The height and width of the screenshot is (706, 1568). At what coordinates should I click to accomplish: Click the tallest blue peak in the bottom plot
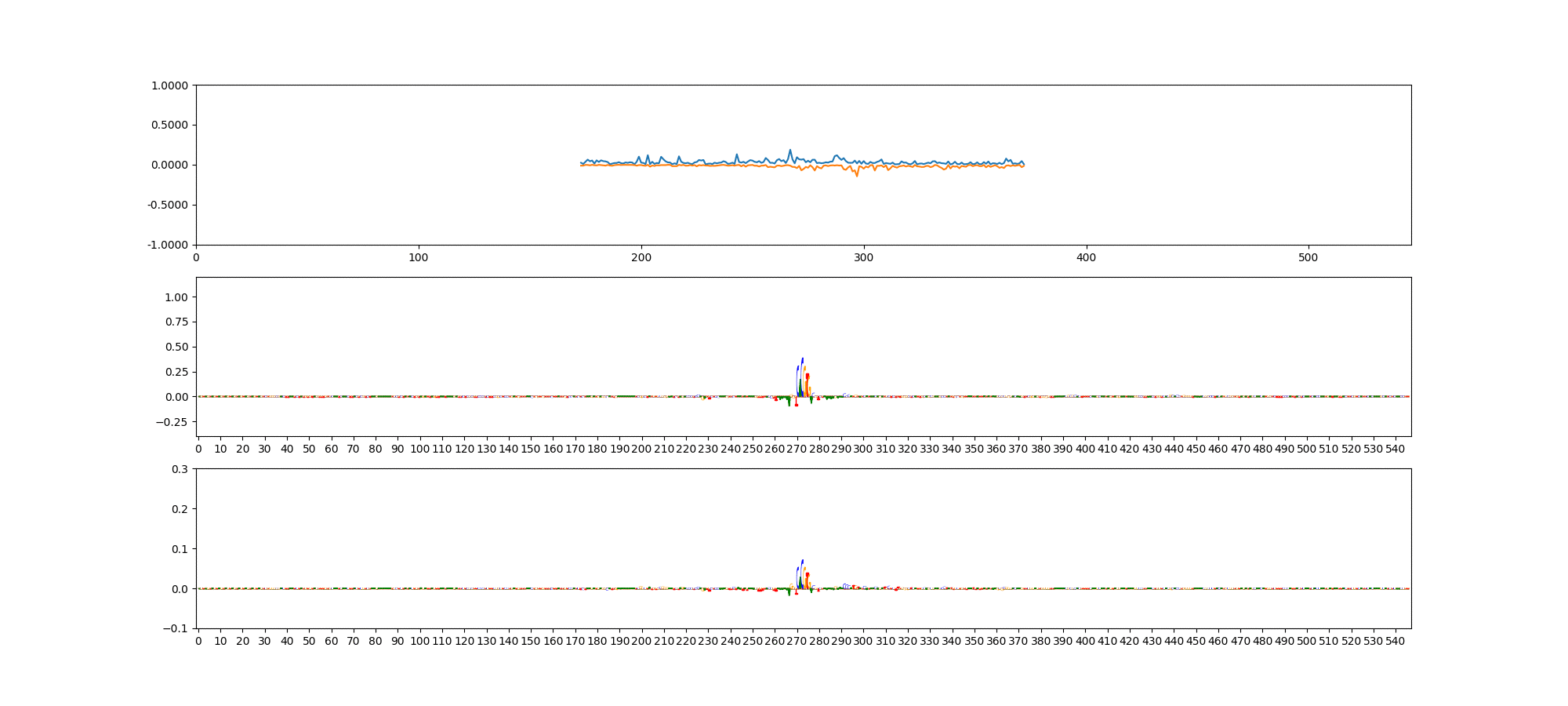(802, 561)
